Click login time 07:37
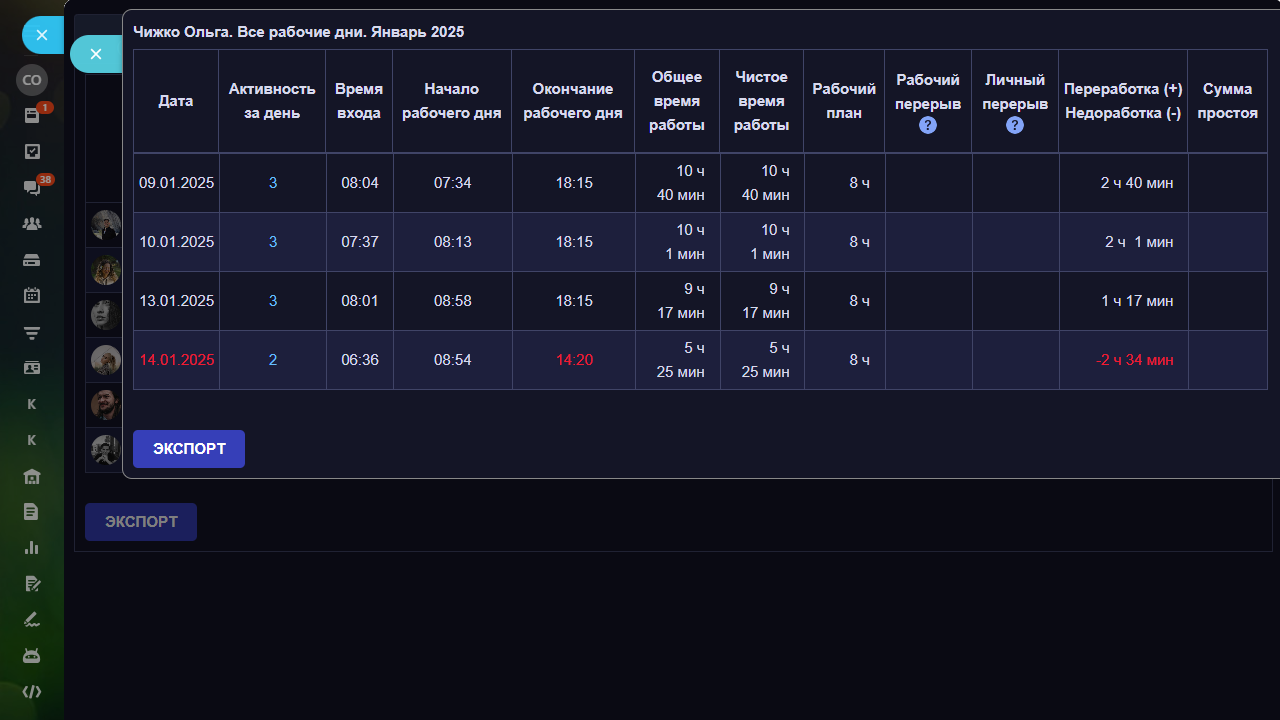 tap(360, 242)
